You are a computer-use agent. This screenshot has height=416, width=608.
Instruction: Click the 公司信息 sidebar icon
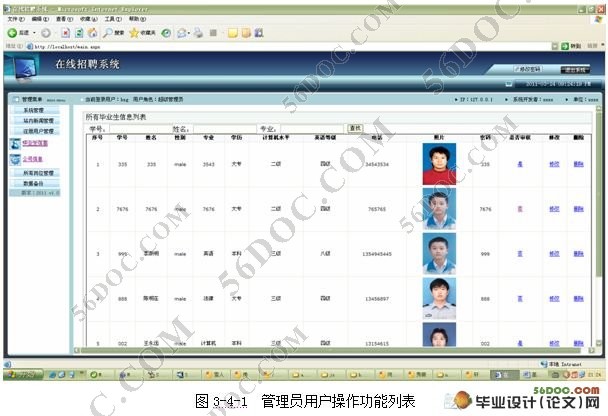pyautogui.click(x=14, y=158)
